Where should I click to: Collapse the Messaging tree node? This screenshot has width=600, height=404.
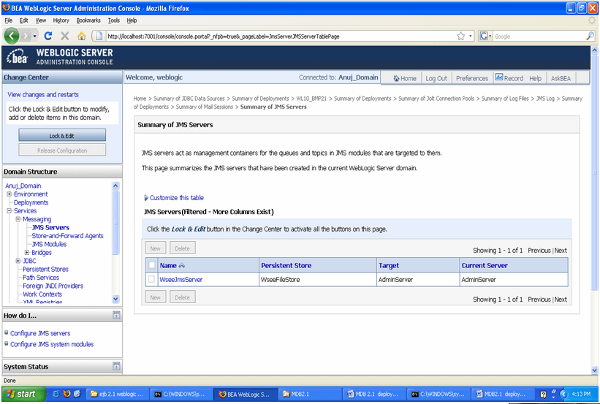[18, 219]
